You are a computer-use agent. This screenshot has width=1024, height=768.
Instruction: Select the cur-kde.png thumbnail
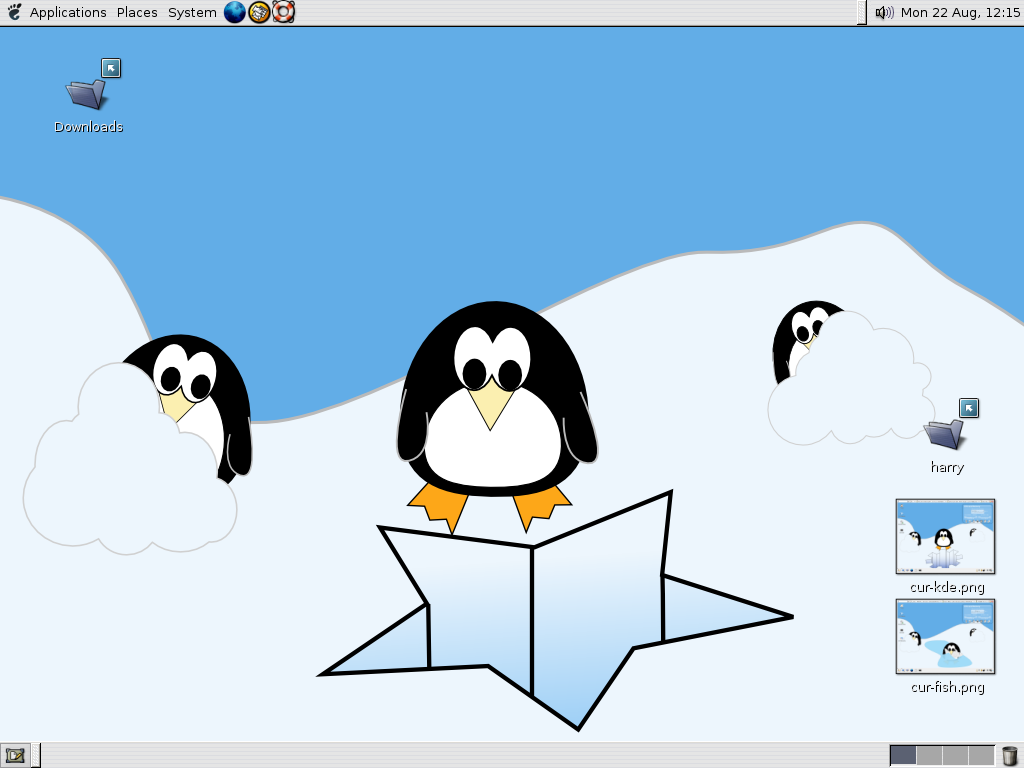[945, 537]
